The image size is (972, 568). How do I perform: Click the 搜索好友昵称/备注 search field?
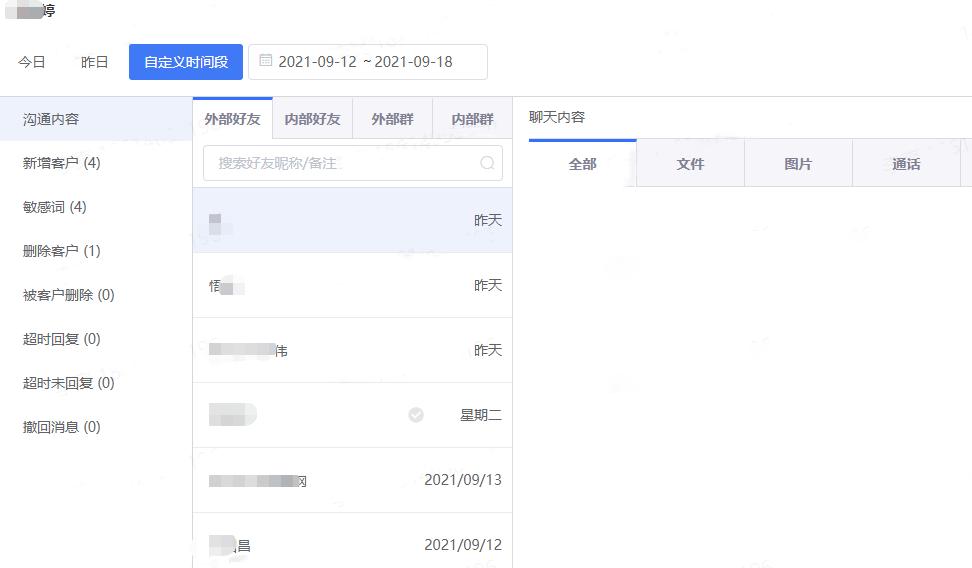point(353,163)
